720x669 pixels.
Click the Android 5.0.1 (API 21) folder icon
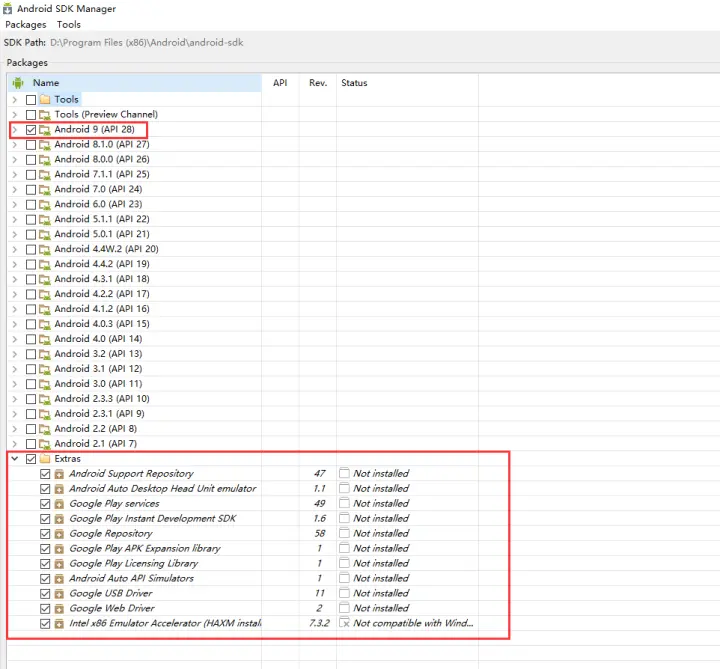[x=45, y=234]
